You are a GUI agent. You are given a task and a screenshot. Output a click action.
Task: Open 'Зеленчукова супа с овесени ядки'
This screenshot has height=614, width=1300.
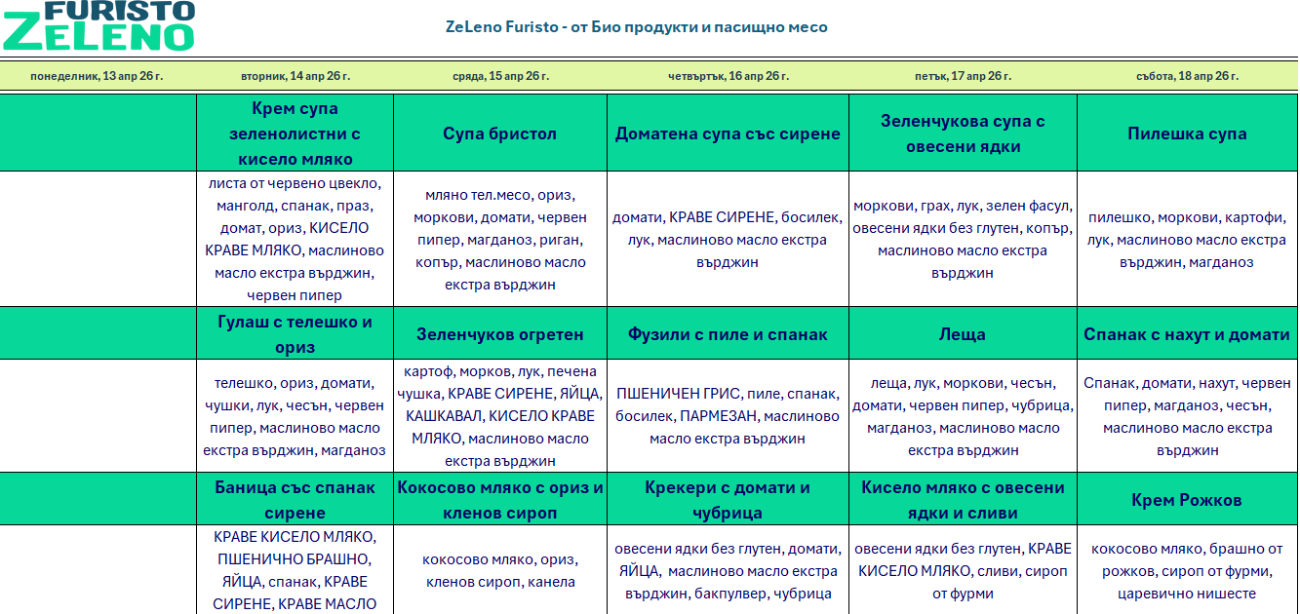(962, 131)
